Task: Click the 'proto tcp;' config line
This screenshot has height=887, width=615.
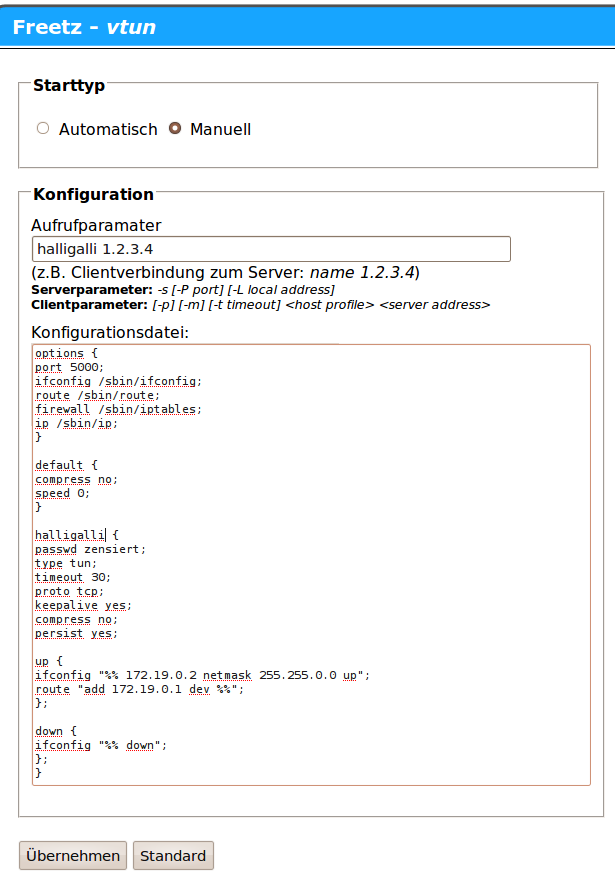Action: 69,591
